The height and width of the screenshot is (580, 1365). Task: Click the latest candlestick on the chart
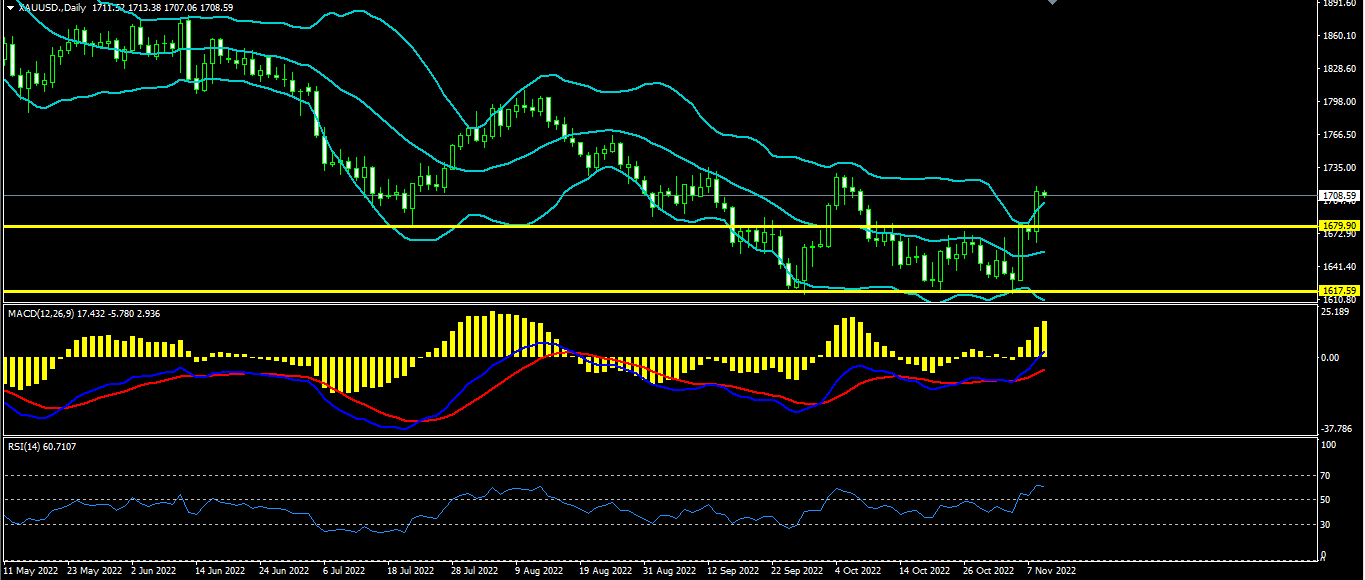(x=1044, y=193)
